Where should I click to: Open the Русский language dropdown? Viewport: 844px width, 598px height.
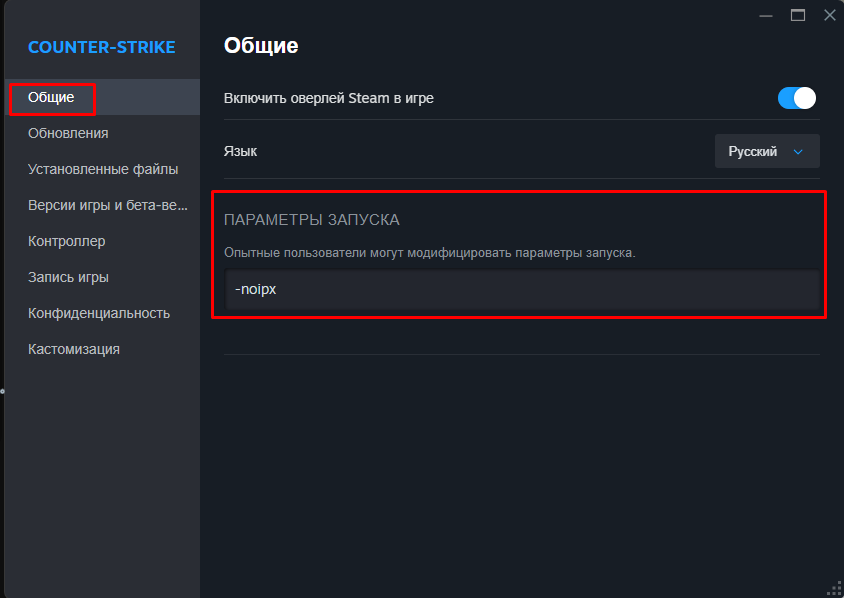[x=767, y=151]
